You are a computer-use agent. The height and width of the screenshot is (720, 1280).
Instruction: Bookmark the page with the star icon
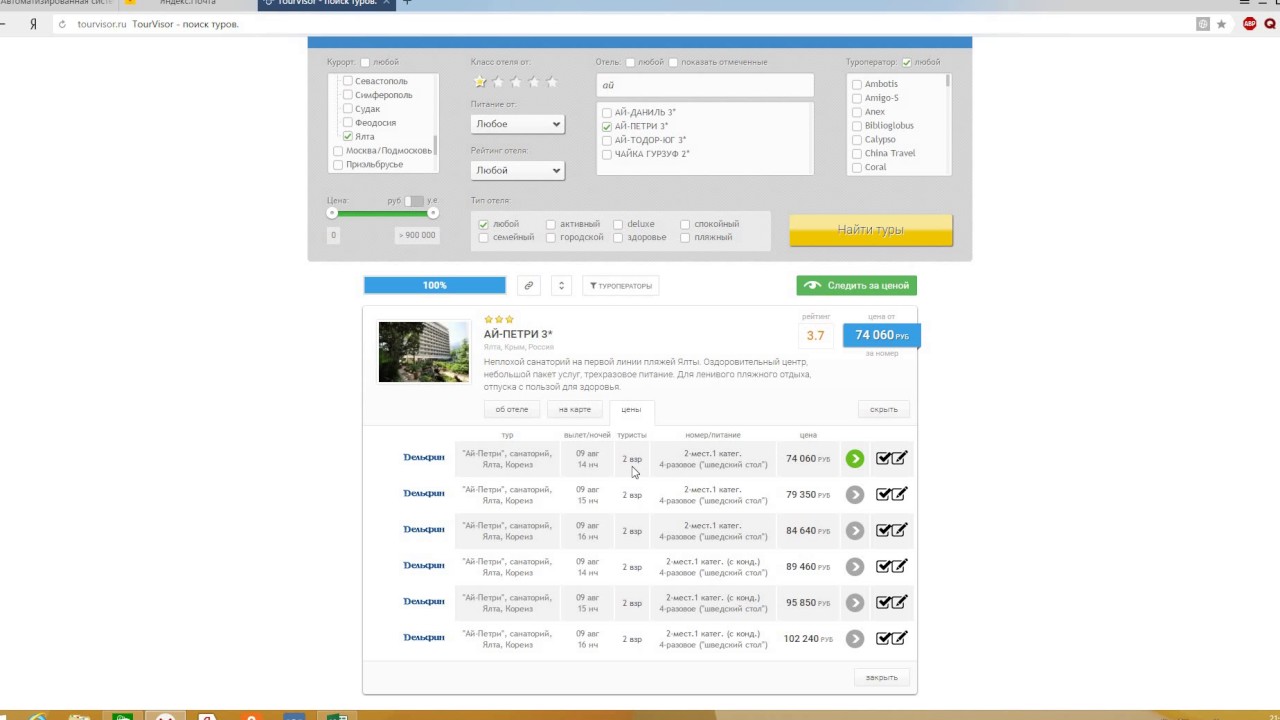point(1221,24)
